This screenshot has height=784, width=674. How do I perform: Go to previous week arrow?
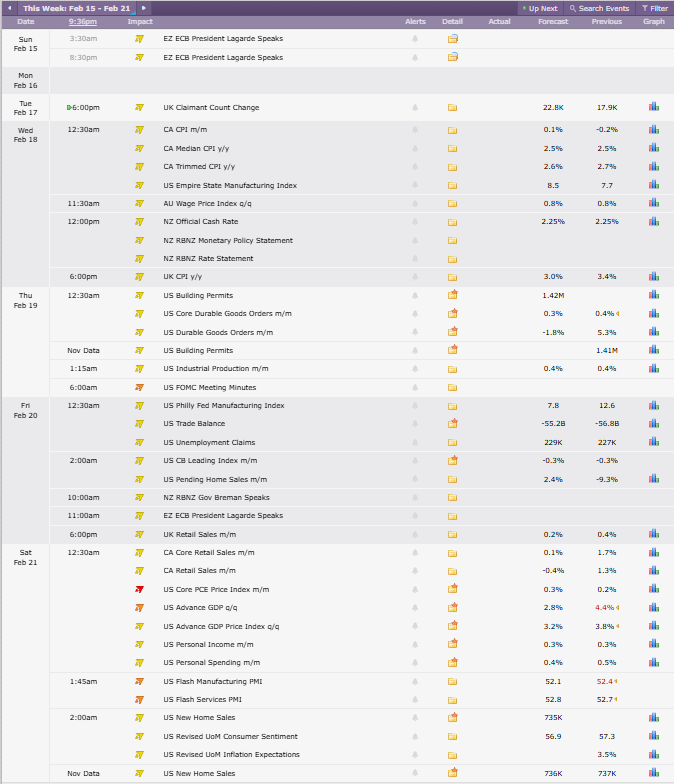click(x=10, y=8)
